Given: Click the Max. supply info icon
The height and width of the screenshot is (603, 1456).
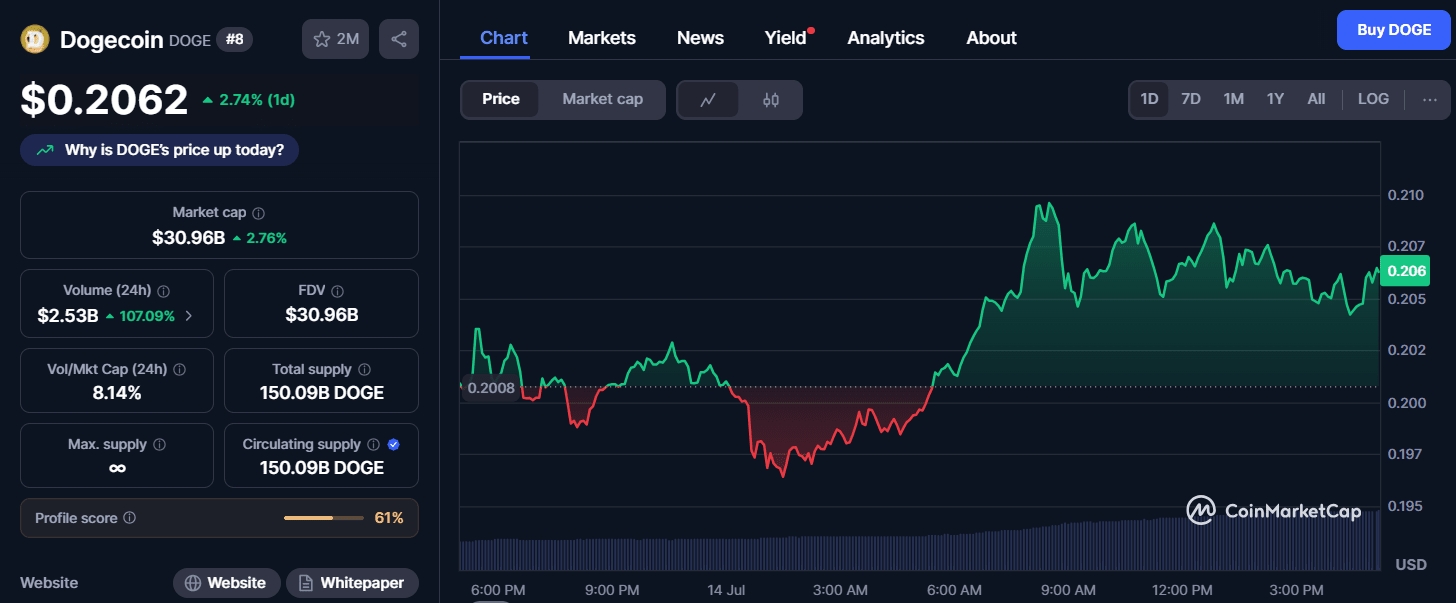Looking at the screenshot, I should (159, 444).
